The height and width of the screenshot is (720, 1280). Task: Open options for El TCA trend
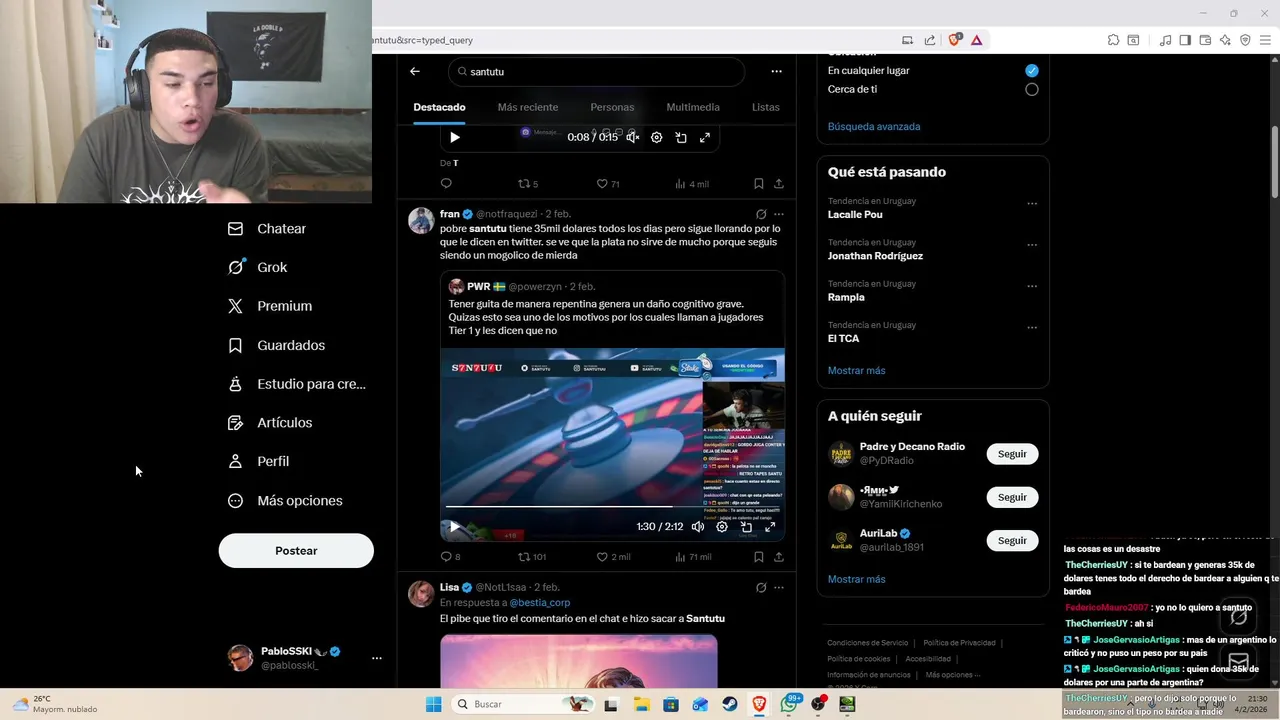coord(1032,328)
